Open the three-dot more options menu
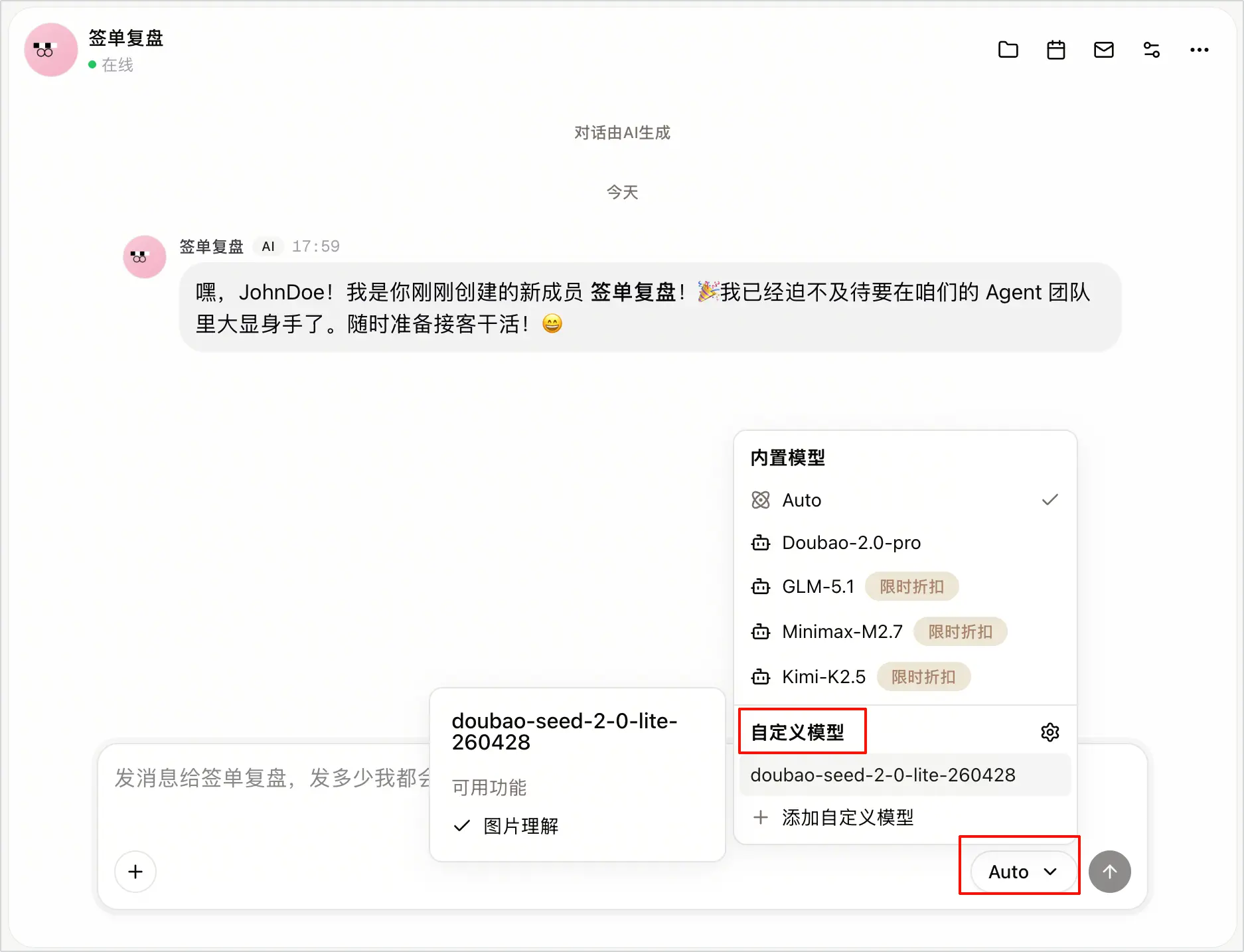The image size is (1244, 952). coord(1199,50)
